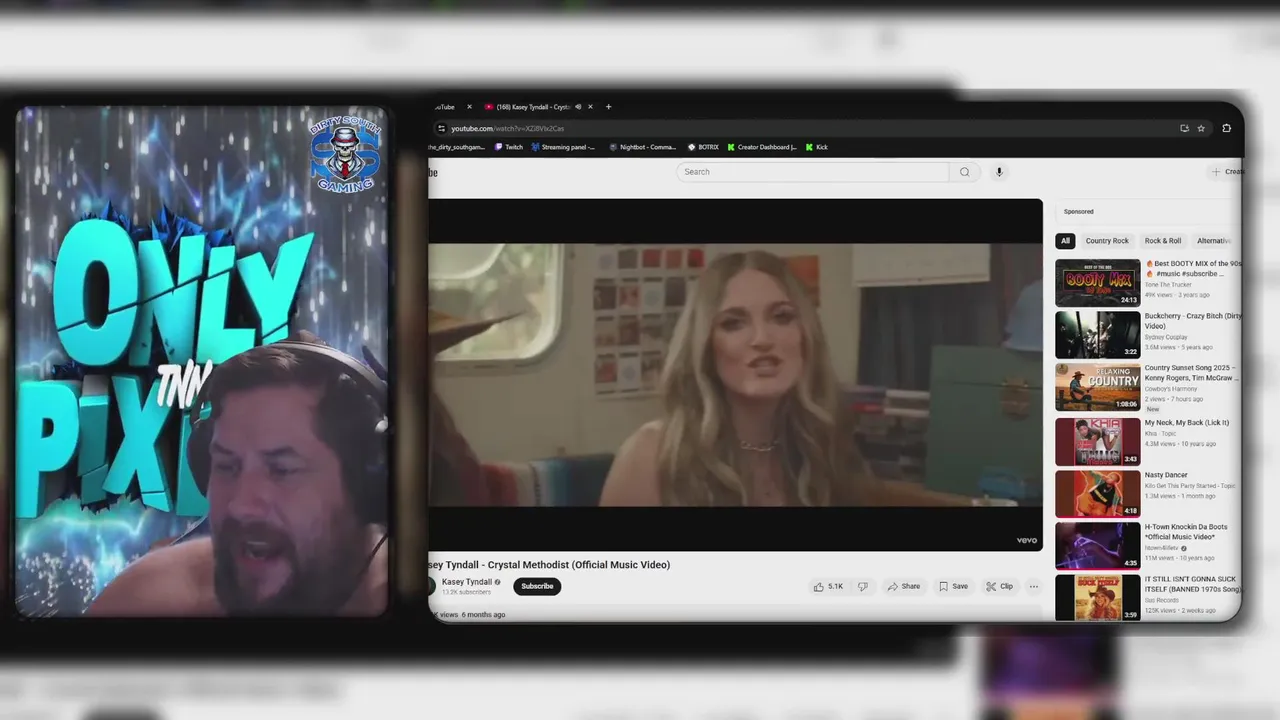Mute tab via speaker icon
Viewport: 1280px width, 720px height.
578,107
